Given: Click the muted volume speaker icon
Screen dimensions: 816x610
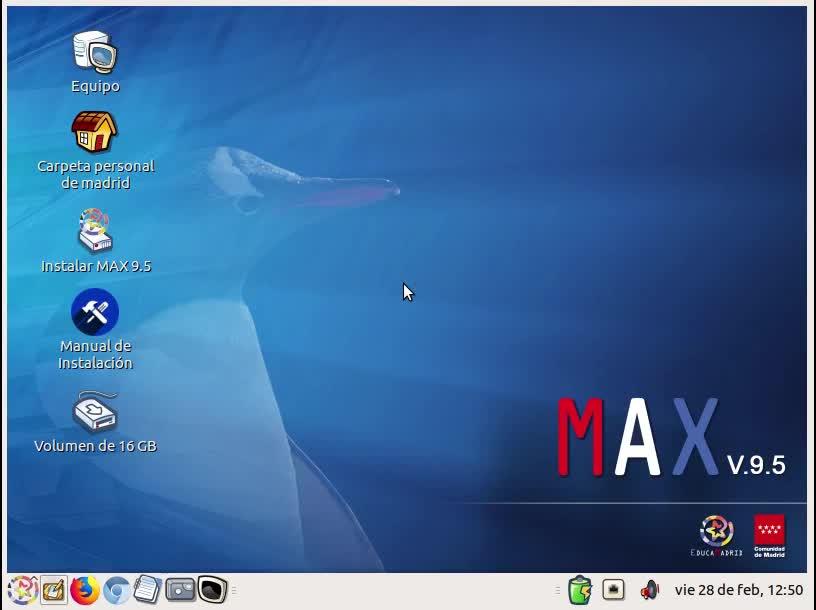Looking at the screenshot, I should [x=649, y=590].
